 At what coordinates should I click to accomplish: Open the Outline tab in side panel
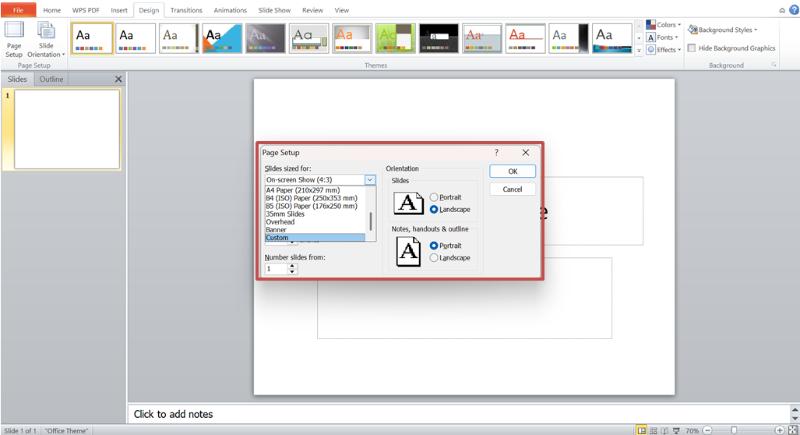pos(52,79)
